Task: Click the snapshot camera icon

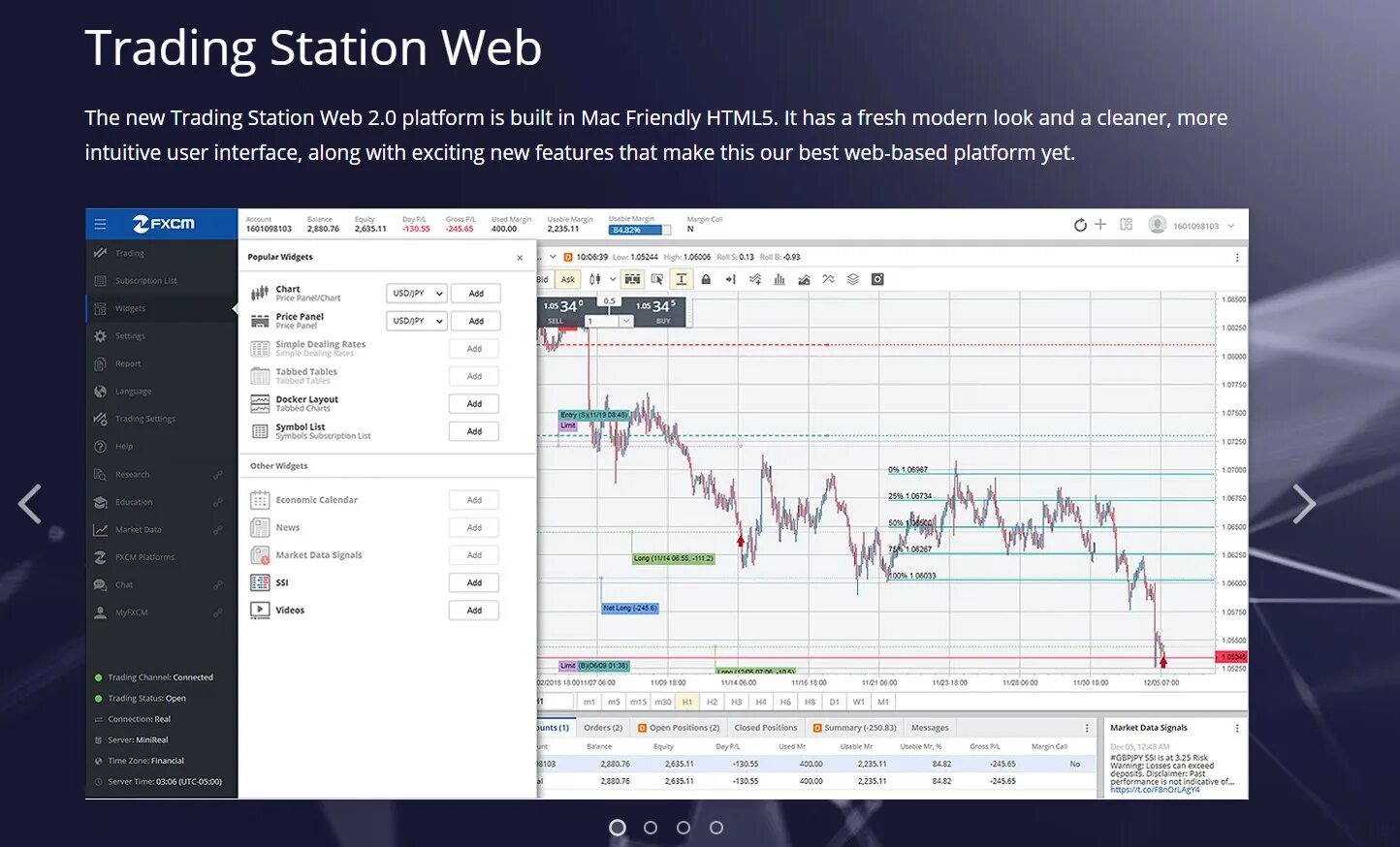Action: point(877,279)
